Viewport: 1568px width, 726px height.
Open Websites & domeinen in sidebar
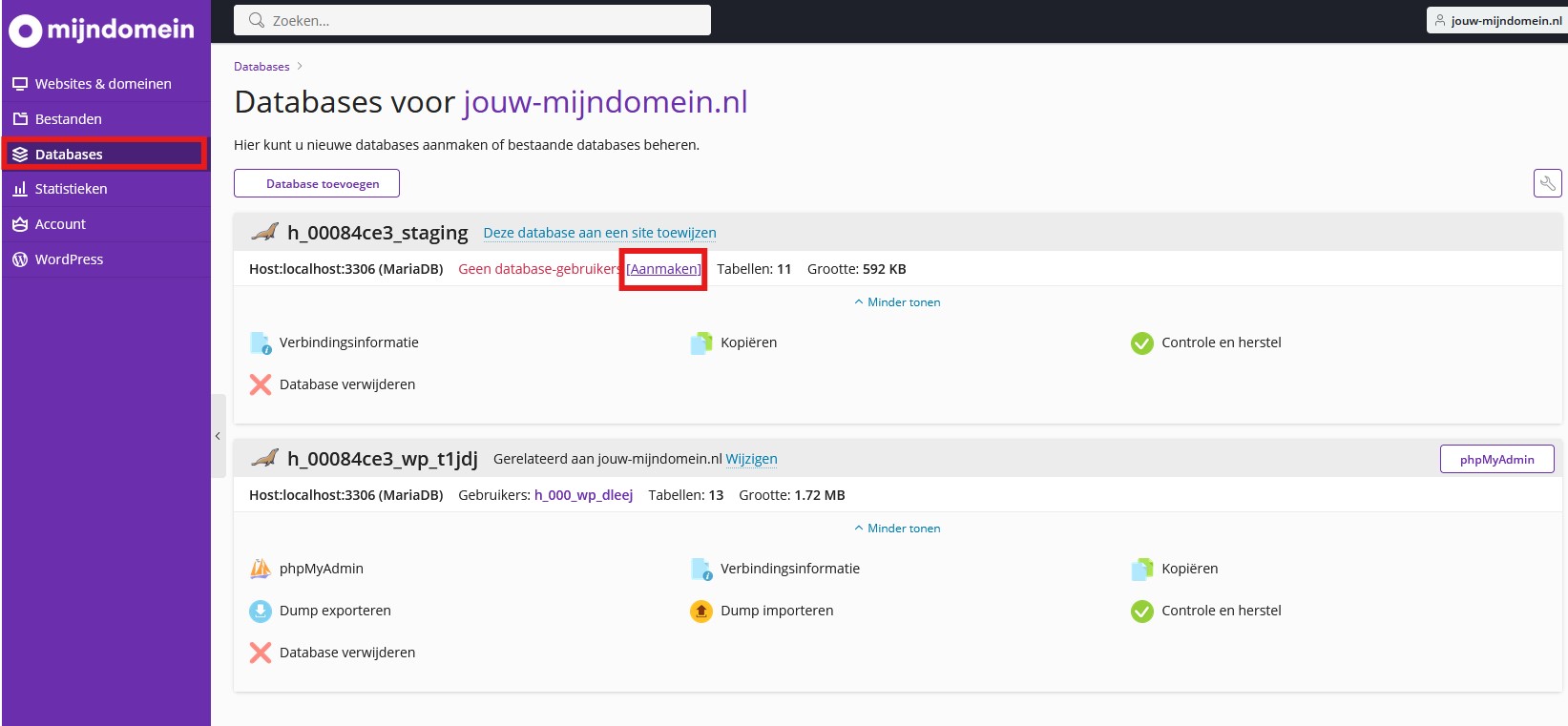point(103,84)
